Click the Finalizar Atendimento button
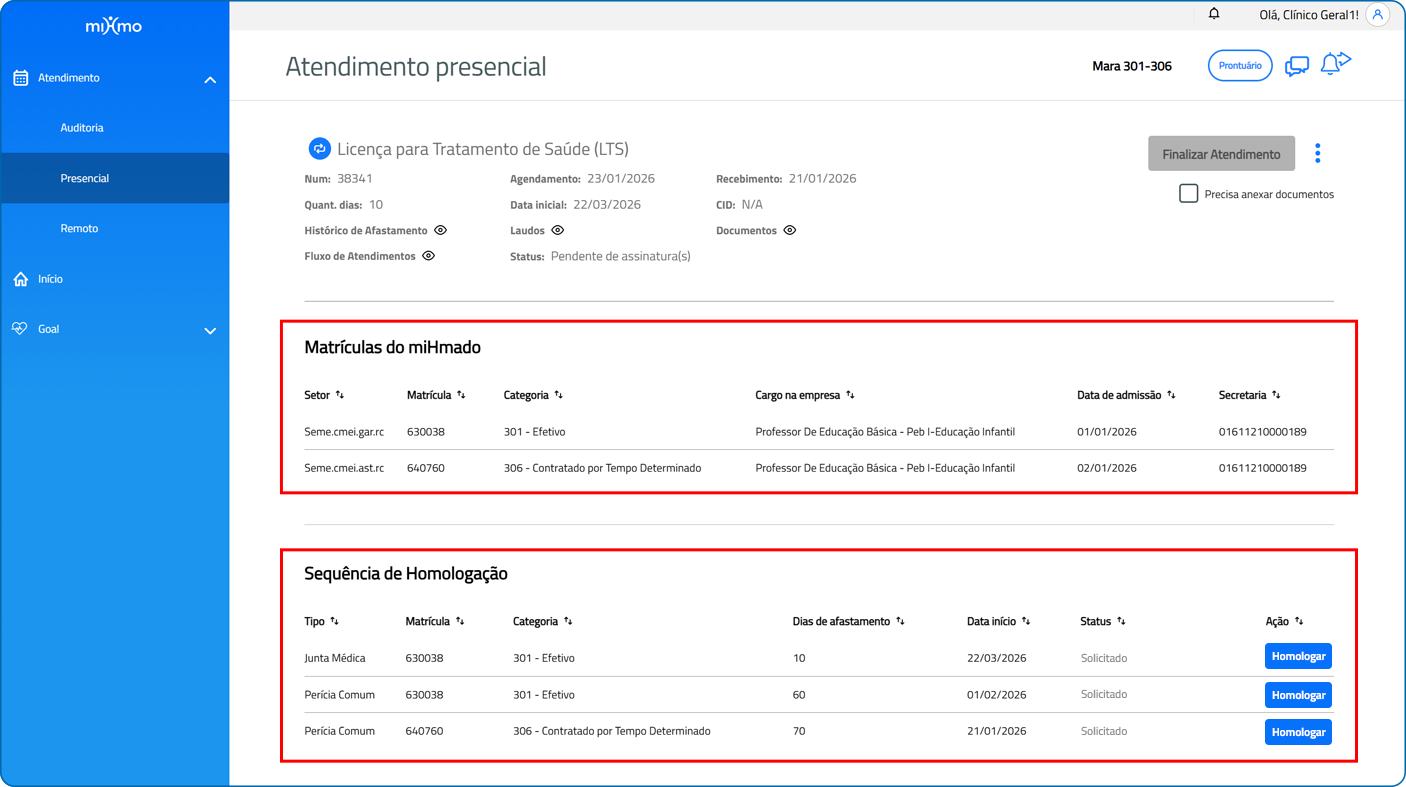This screenshot has height=787, width=1406. [x=1220, y=154]
